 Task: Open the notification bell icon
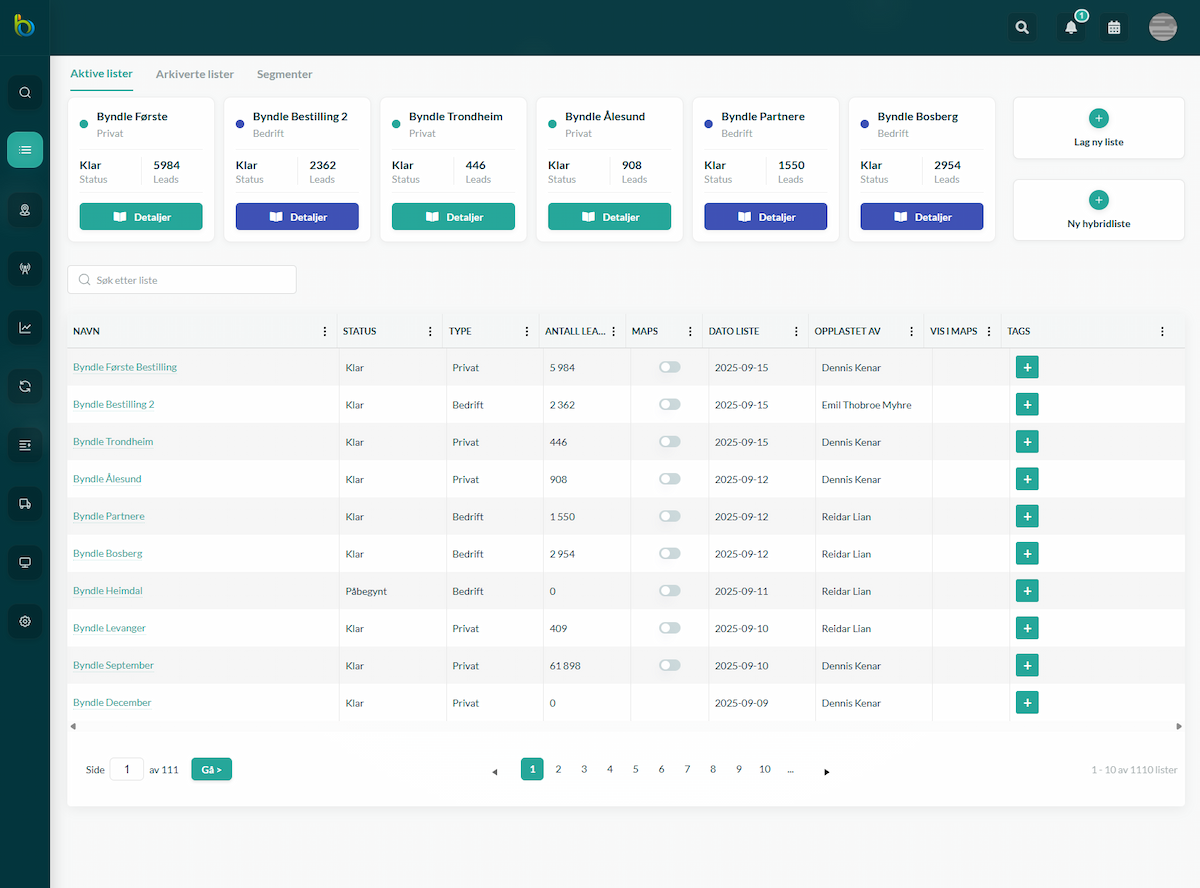pyautogui.click(x=1071, y=28)
